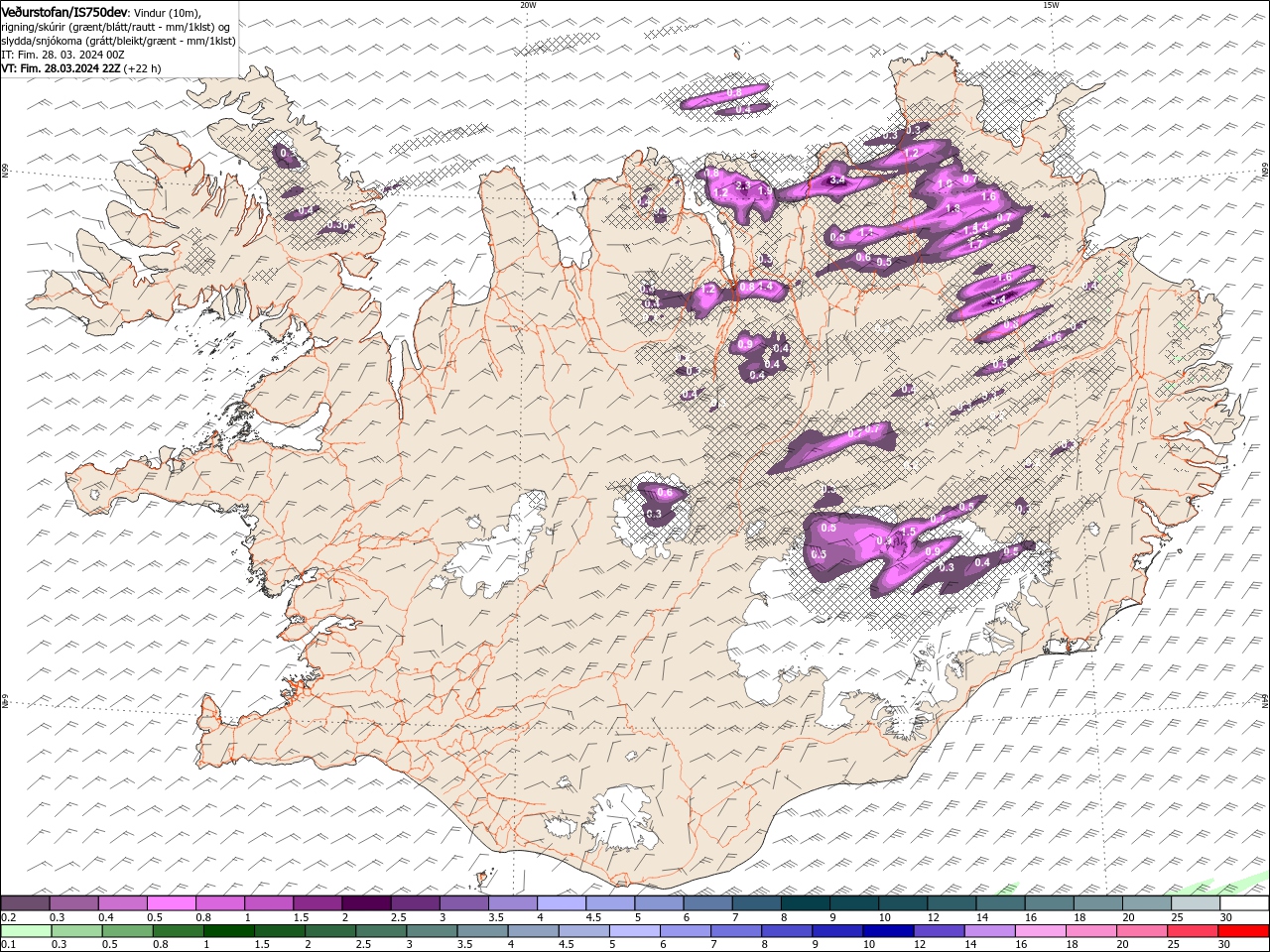Viewport: 1270px width, 952px height.
Task: Choose the light lavender 4 mm snow-scale swatch
Action: pos(562,903)
